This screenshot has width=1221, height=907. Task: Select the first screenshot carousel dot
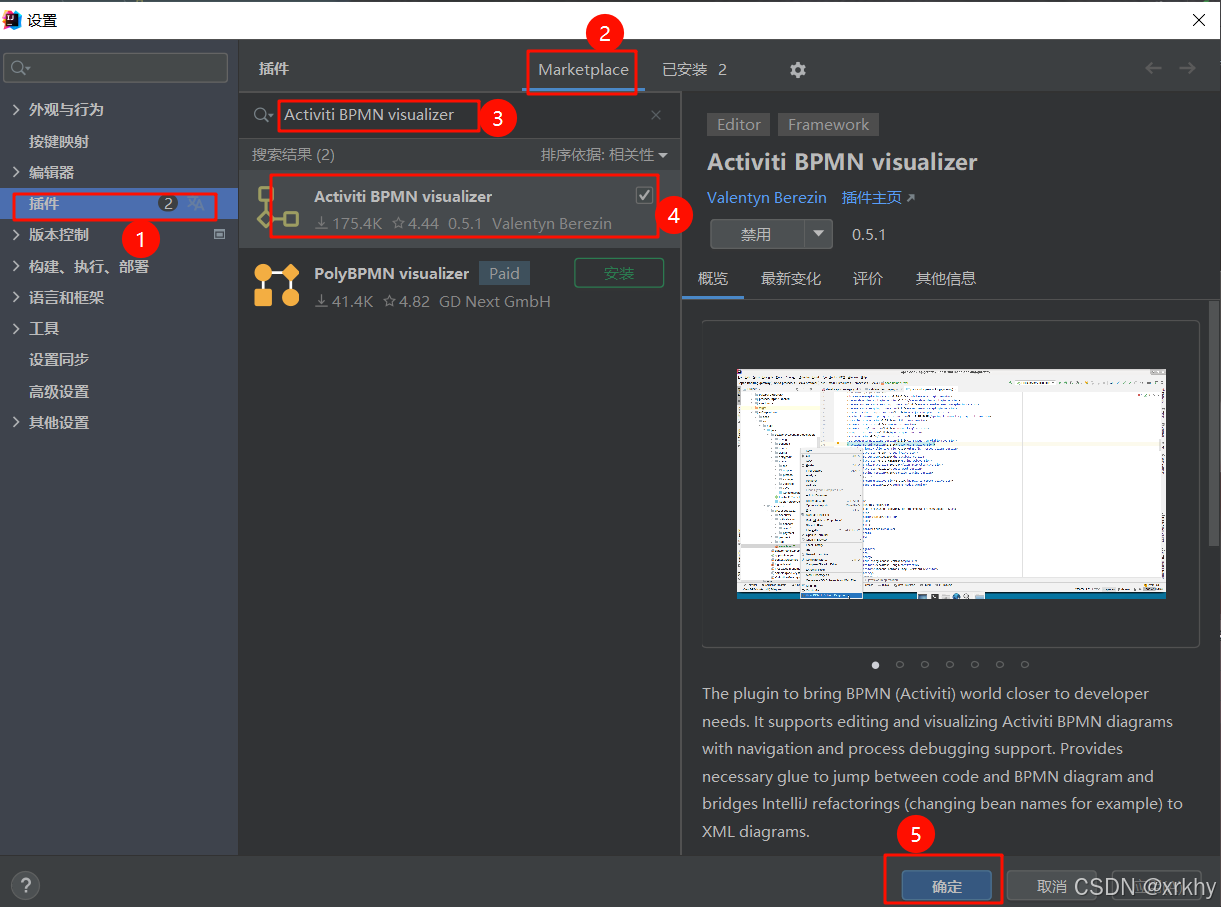(876, 664)
